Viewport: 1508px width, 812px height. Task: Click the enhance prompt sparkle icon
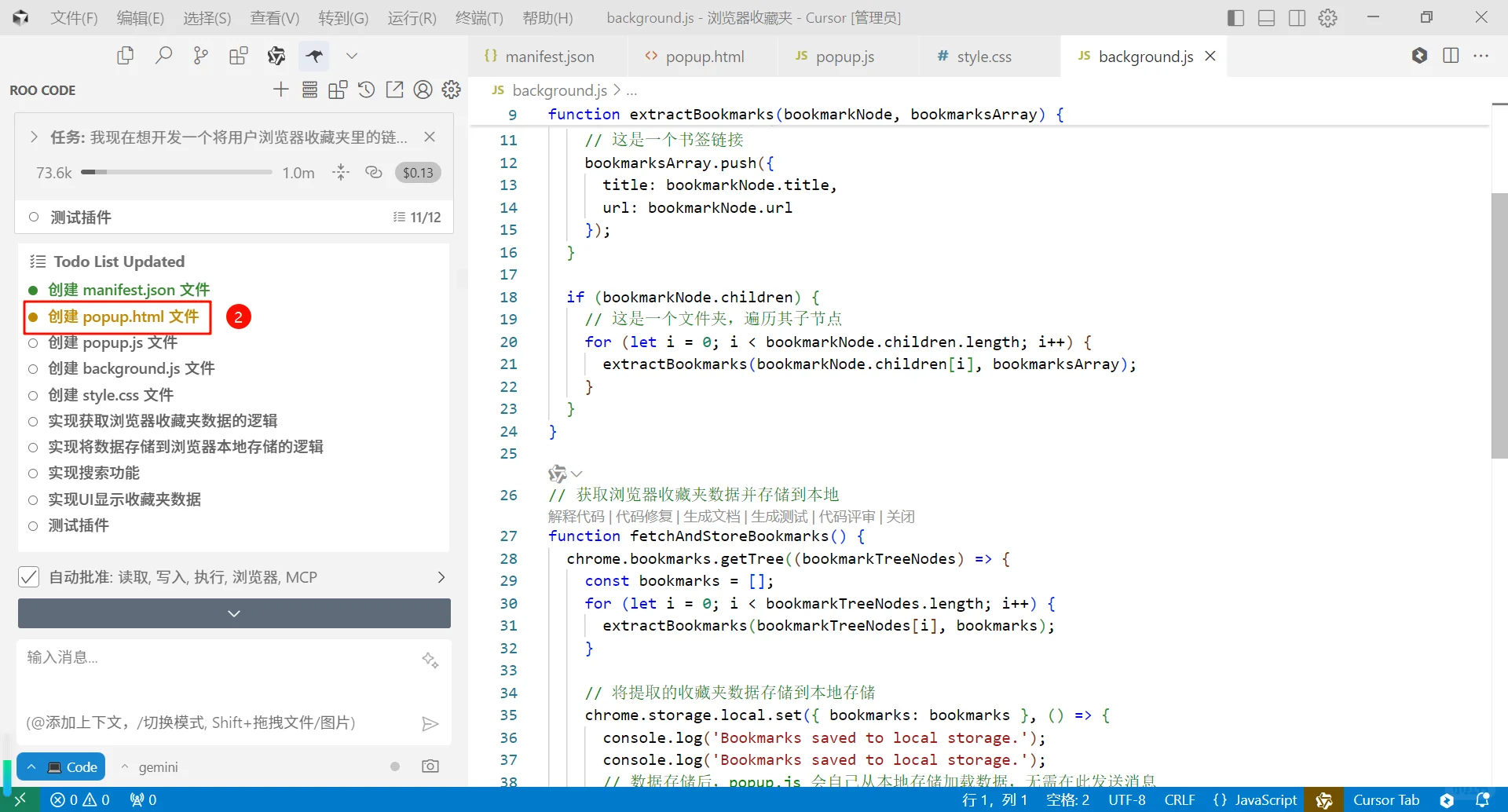point(430,660)
